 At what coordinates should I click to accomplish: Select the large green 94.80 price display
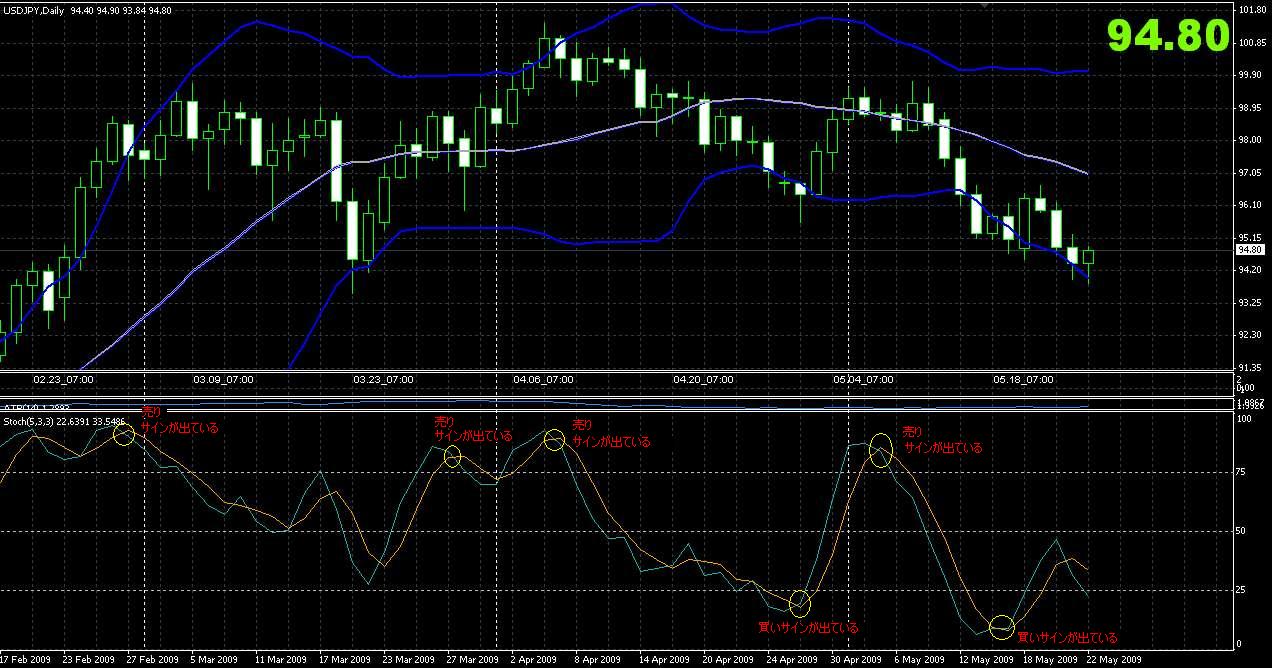tap(1167, 36)
